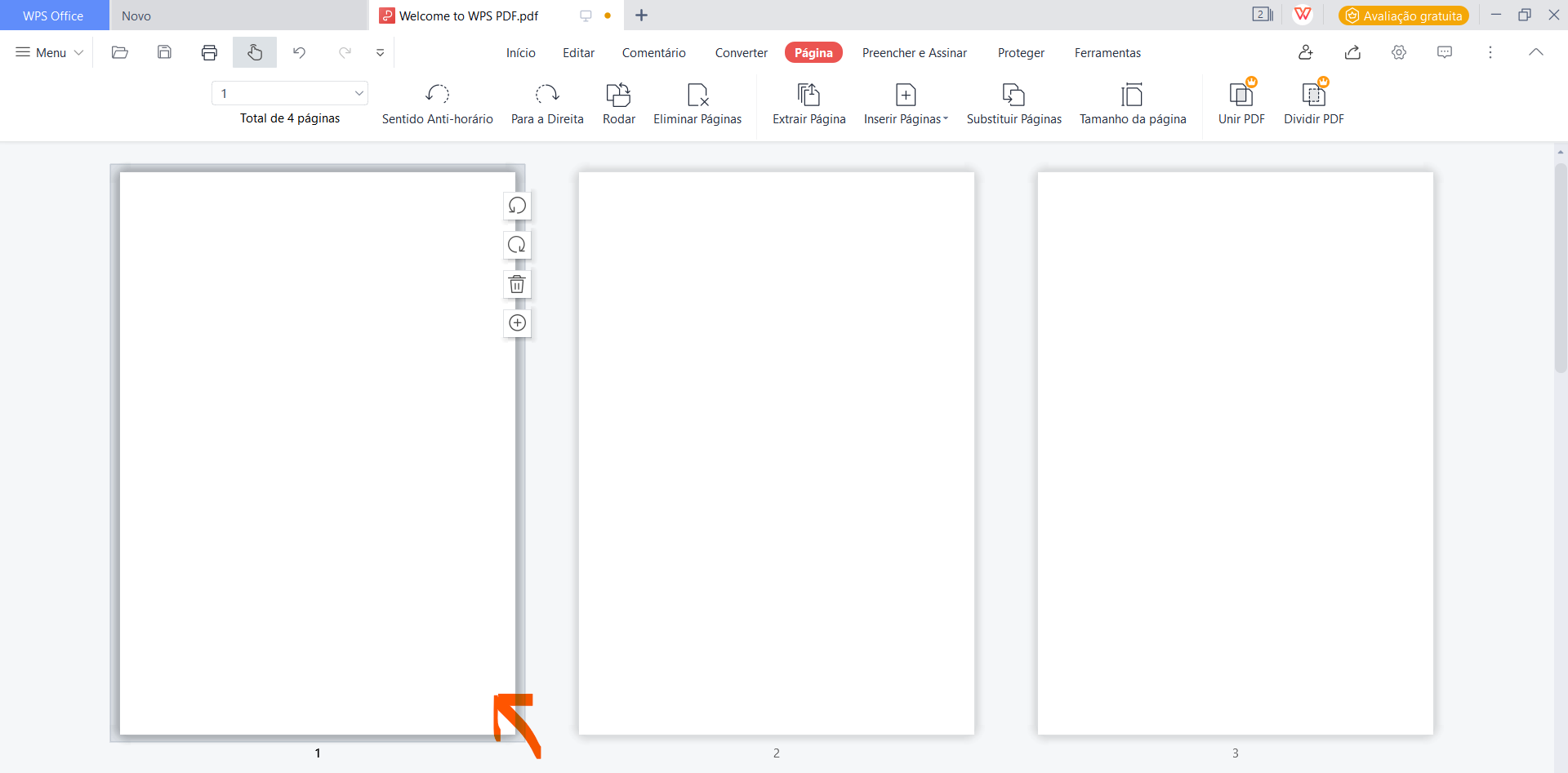Collapse the ribbon with chevron
Screen dimensions: 1568x773
click(1535, 52)
